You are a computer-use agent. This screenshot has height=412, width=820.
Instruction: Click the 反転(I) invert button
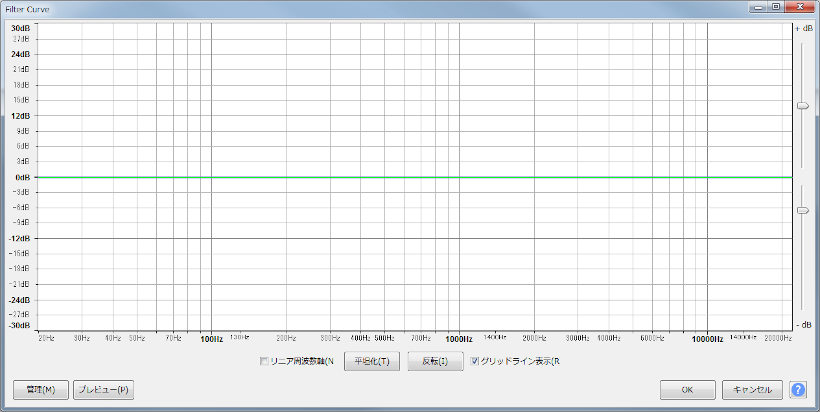pyautogui.click(x=434, y=361)
